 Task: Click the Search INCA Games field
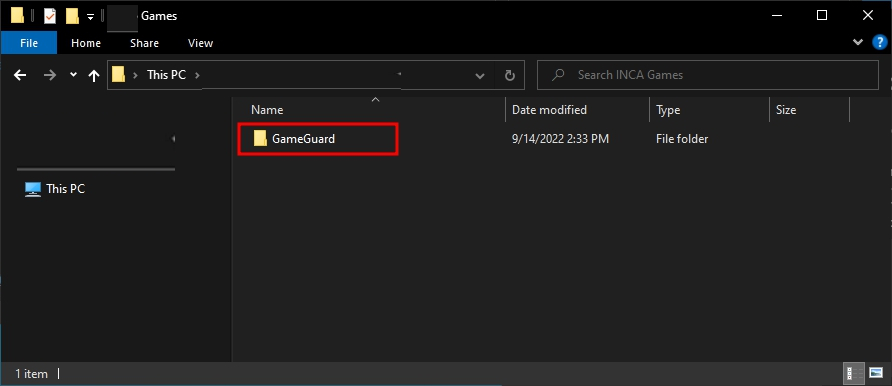point(708,74)
